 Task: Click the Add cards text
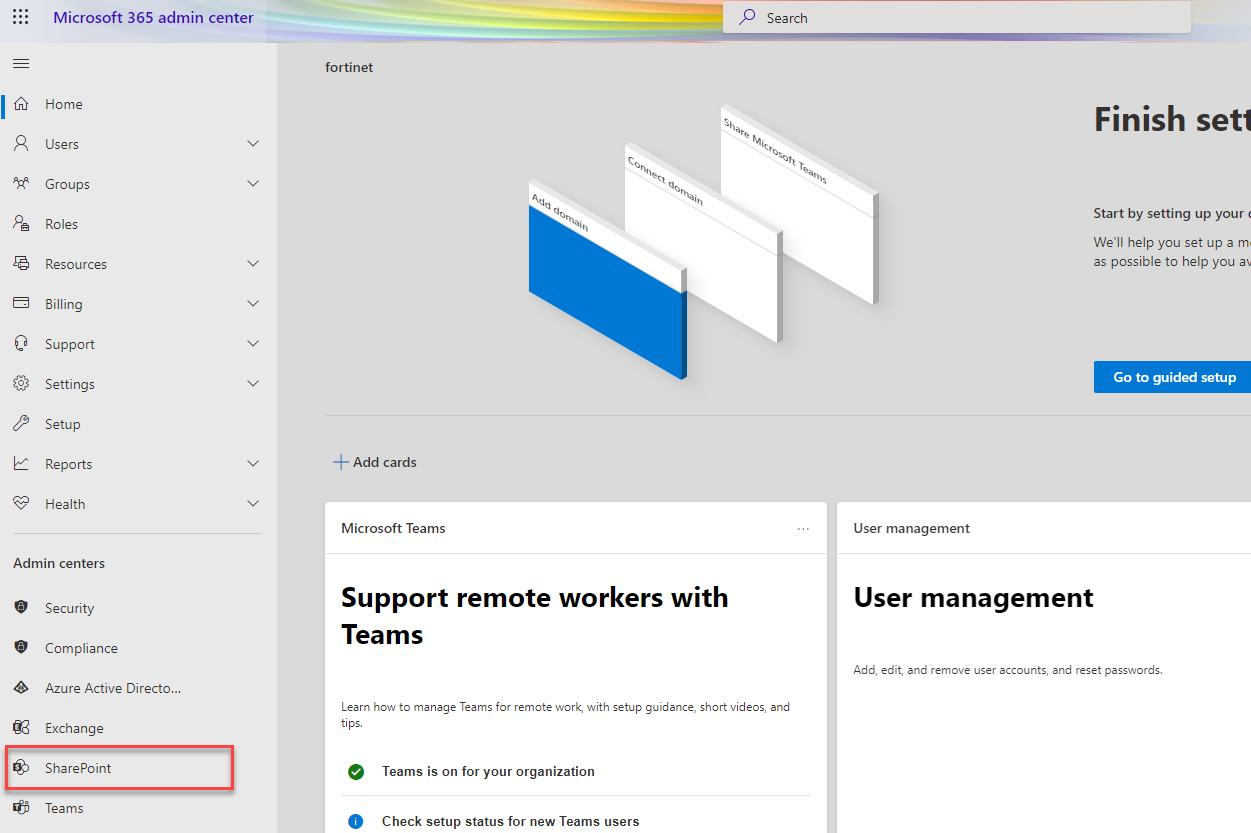click(385, 462)
